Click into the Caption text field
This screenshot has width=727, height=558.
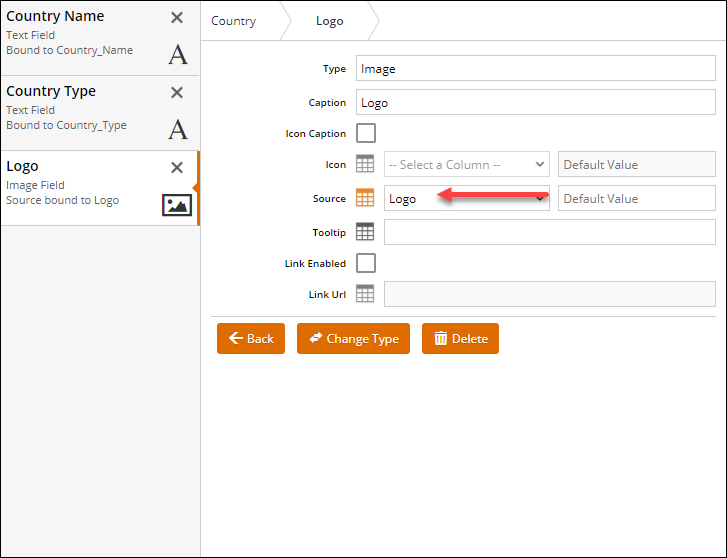coord(535,103)
